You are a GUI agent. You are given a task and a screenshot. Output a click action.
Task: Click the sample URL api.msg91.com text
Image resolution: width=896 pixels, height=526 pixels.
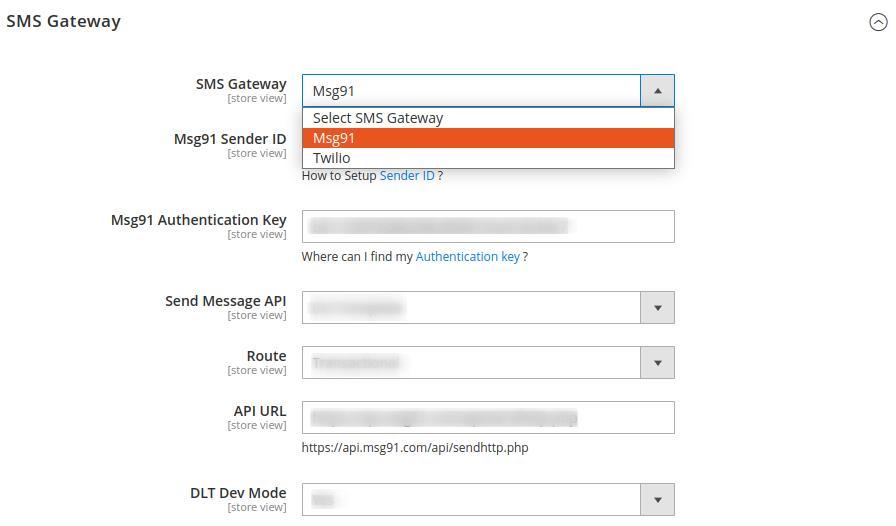pos(415,447)
